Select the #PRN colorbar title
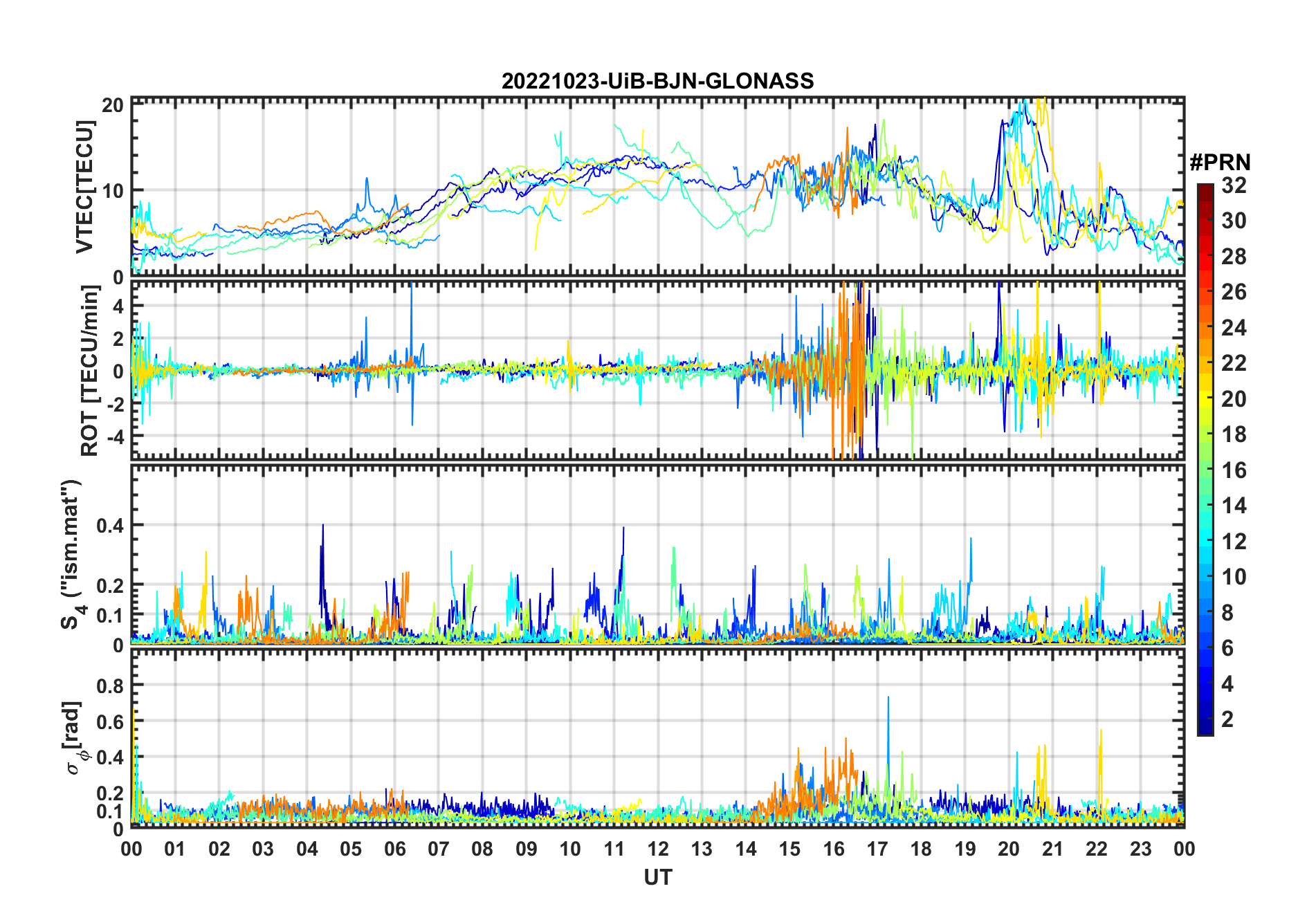 point(1220,163)
